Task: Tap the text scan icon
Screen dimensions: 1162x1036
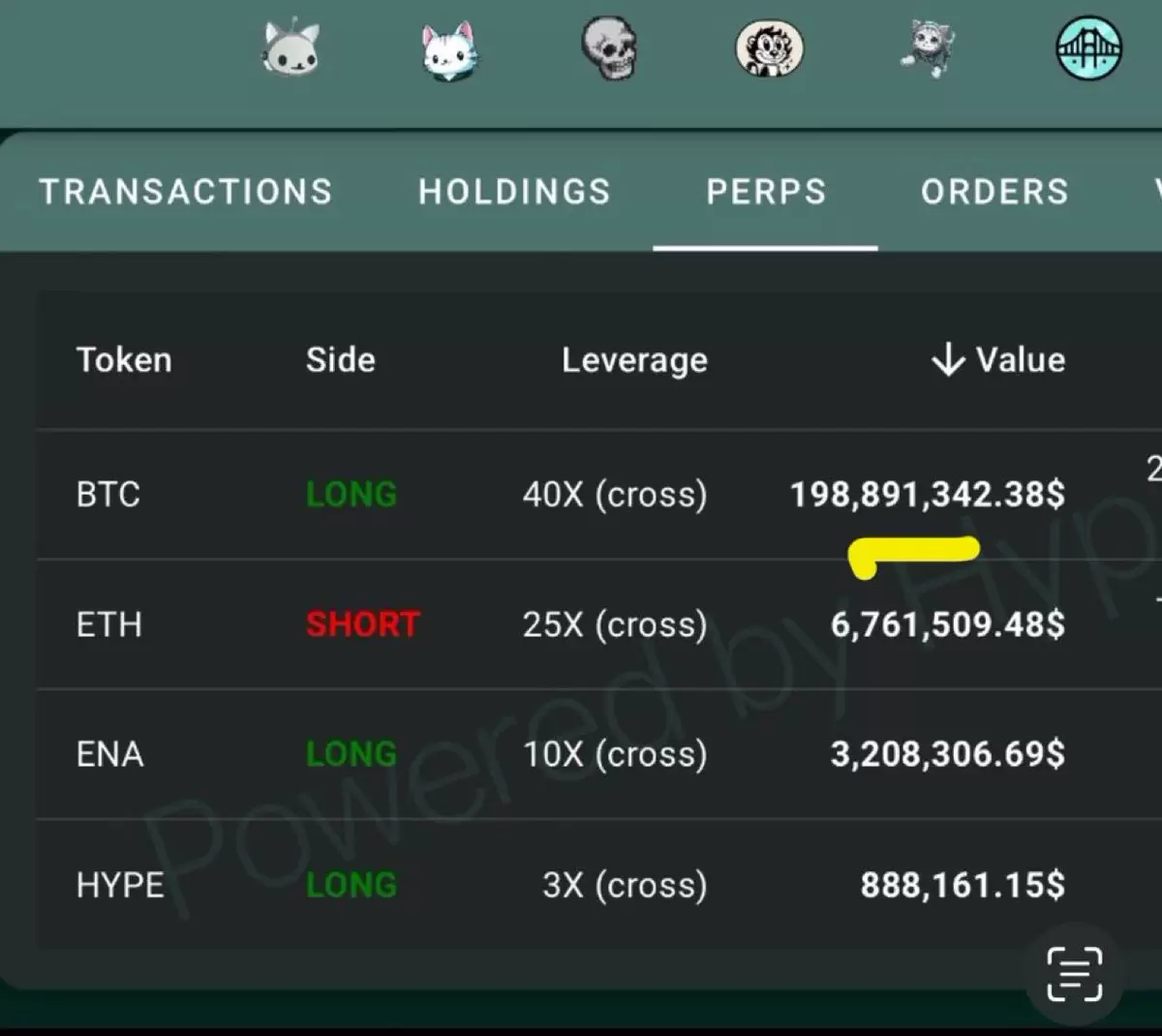Action: coord(1075,974)
